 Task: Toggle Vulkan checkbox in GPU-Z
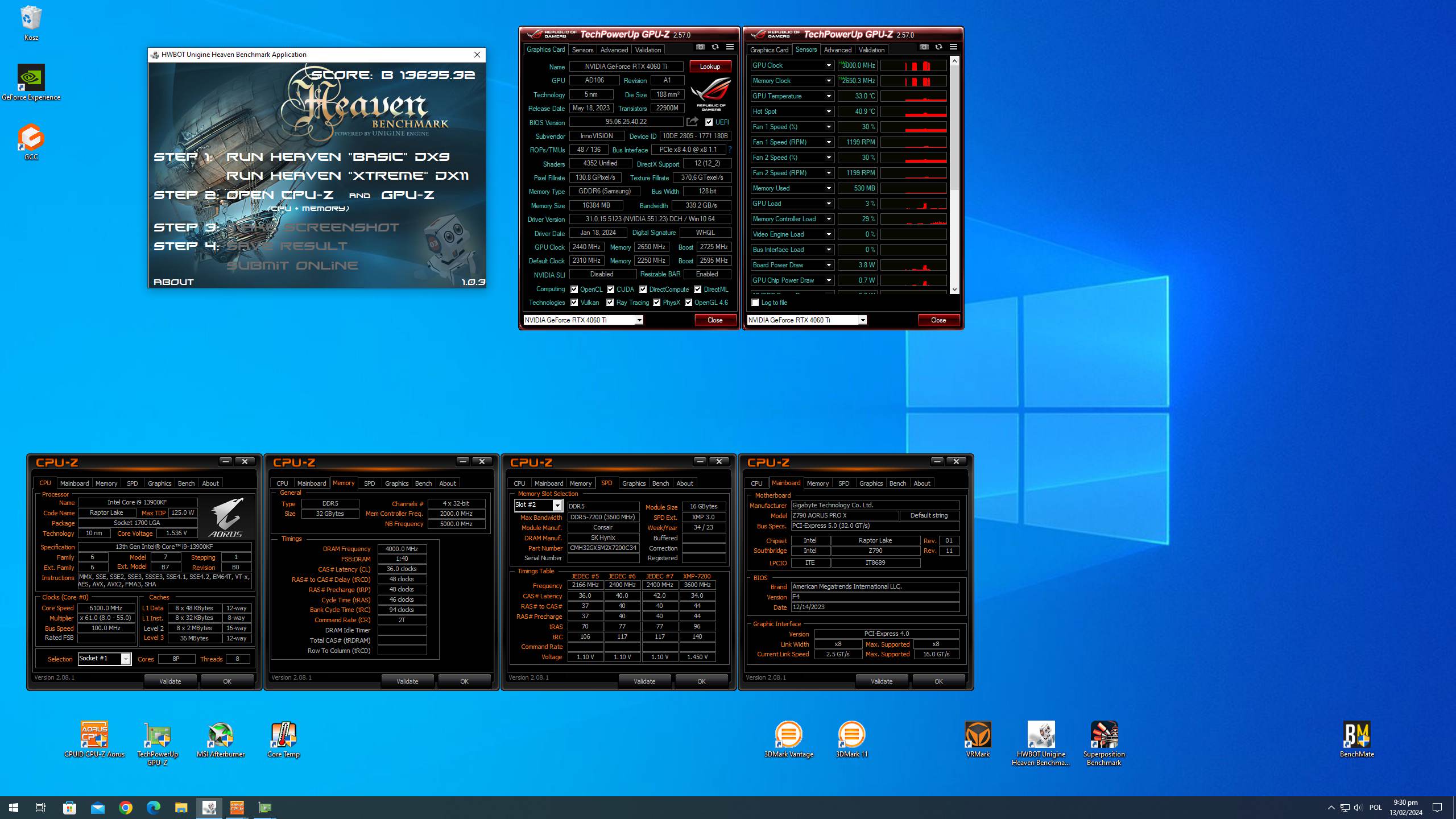pos(574,303)
